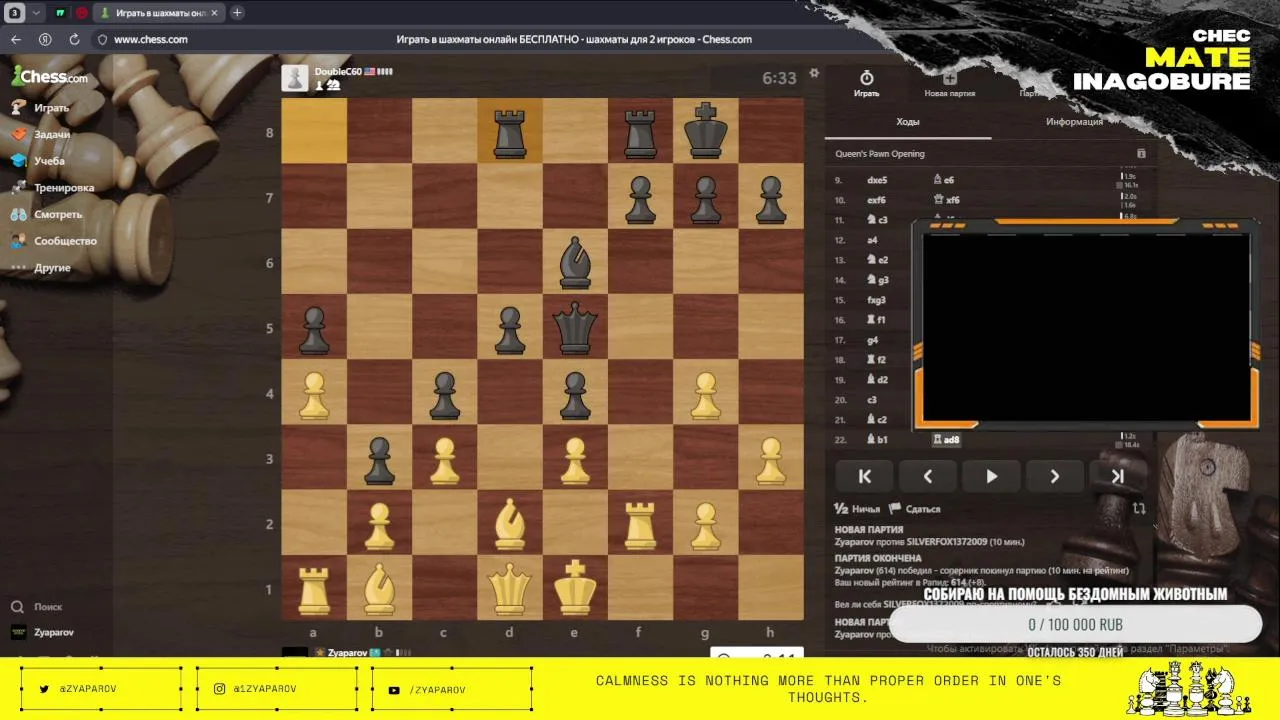The width and height of the screenshot is (1280, 720).
Task: Select black's move xf6 on row 10
Action: [946, 200]
